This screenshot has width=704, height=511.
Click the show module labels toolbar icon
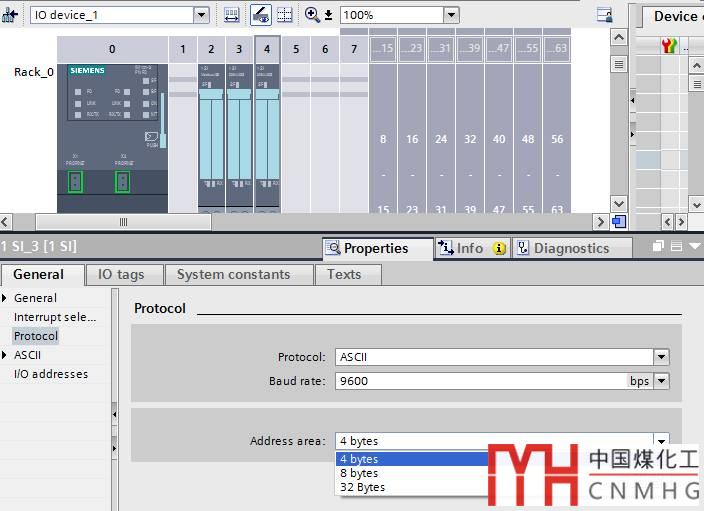(231, 15)
